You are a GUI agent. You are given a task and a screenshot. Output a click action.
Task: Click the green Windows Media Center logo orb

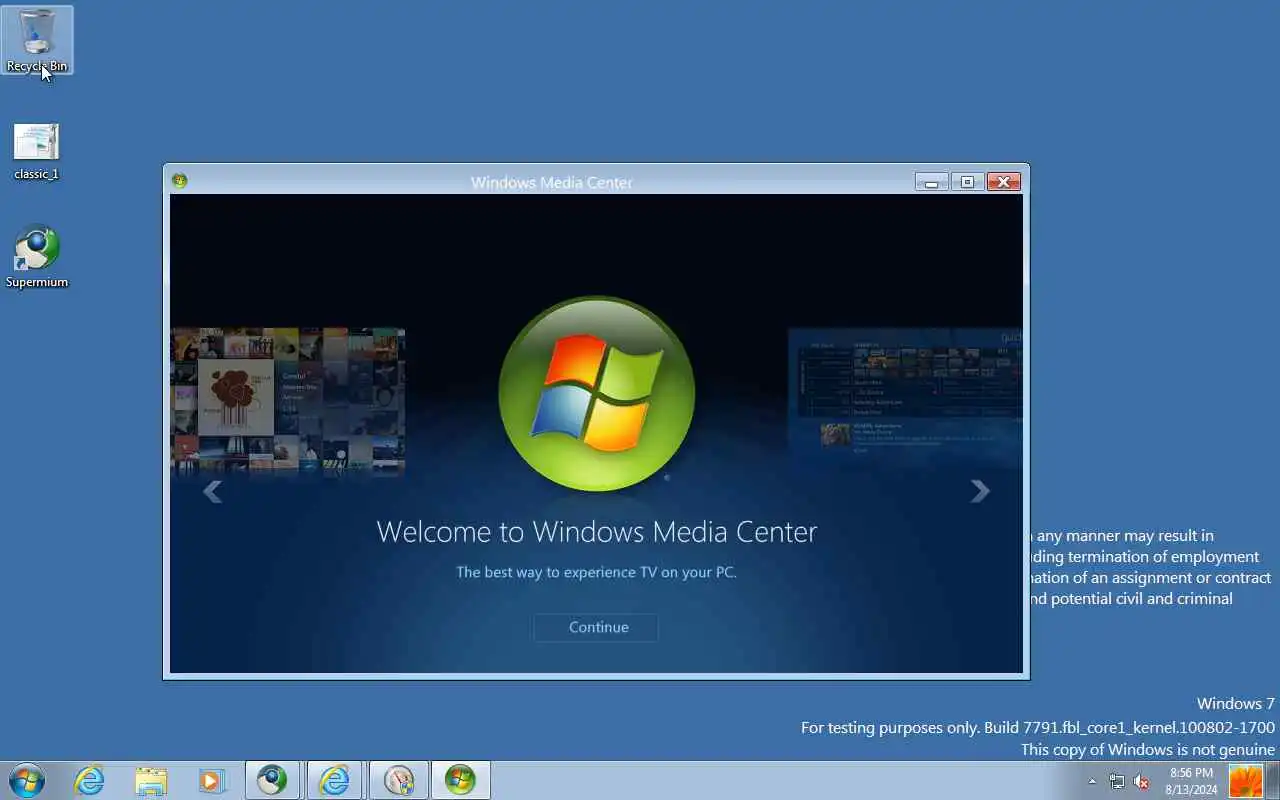(x=596, y=393)
